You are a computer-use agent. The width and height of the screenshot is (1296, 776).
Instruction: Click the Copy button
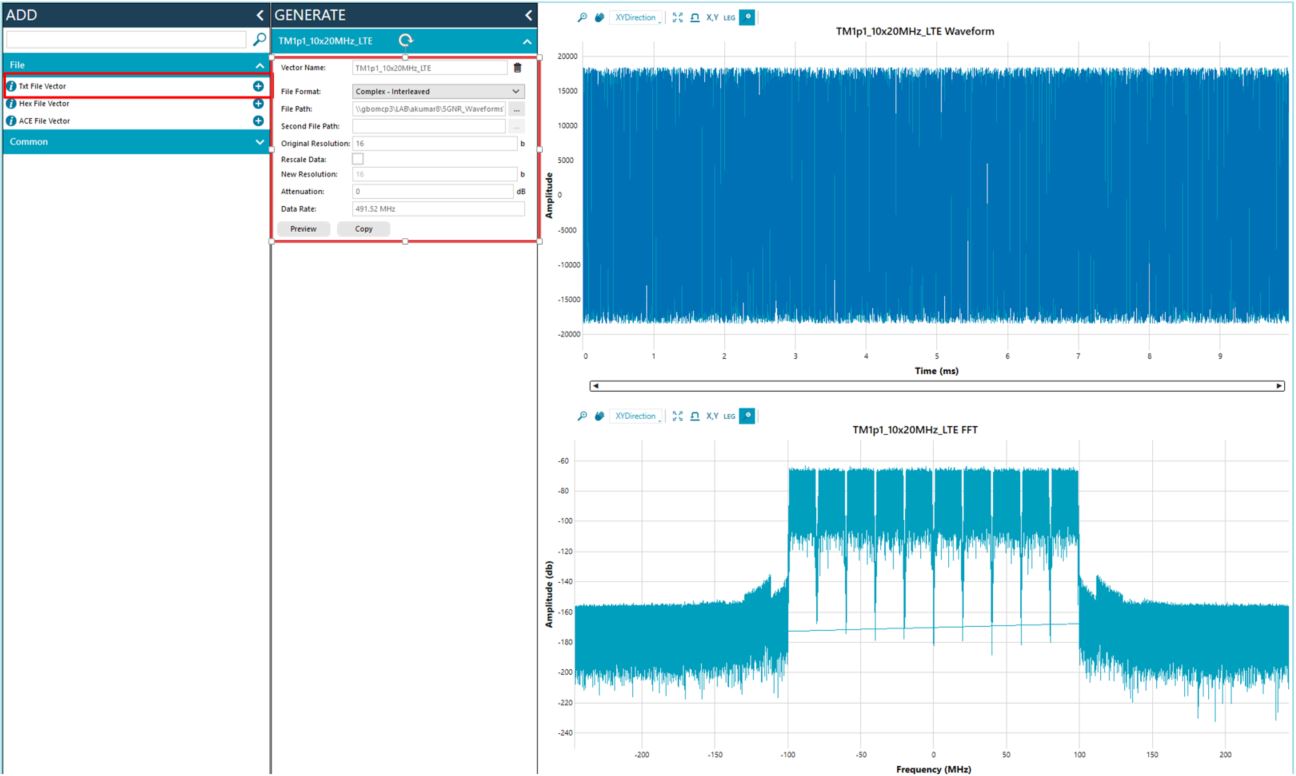coord(363,229)
